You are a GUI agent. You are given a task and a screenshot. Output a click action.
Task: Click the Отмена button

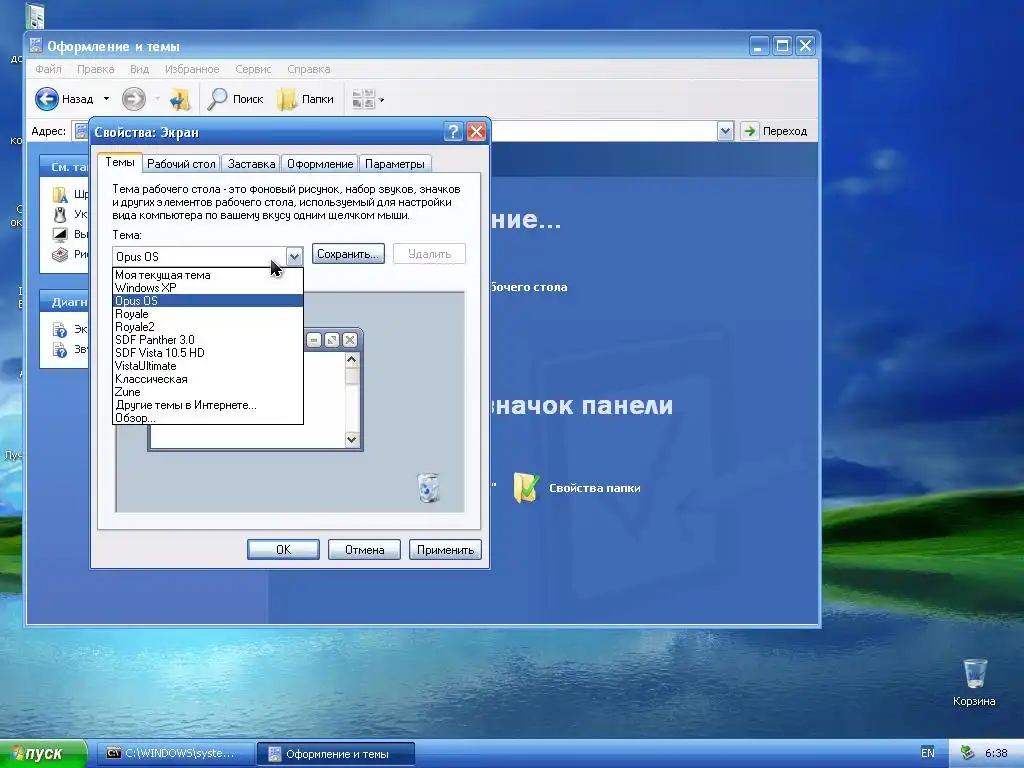coord(364,550)
